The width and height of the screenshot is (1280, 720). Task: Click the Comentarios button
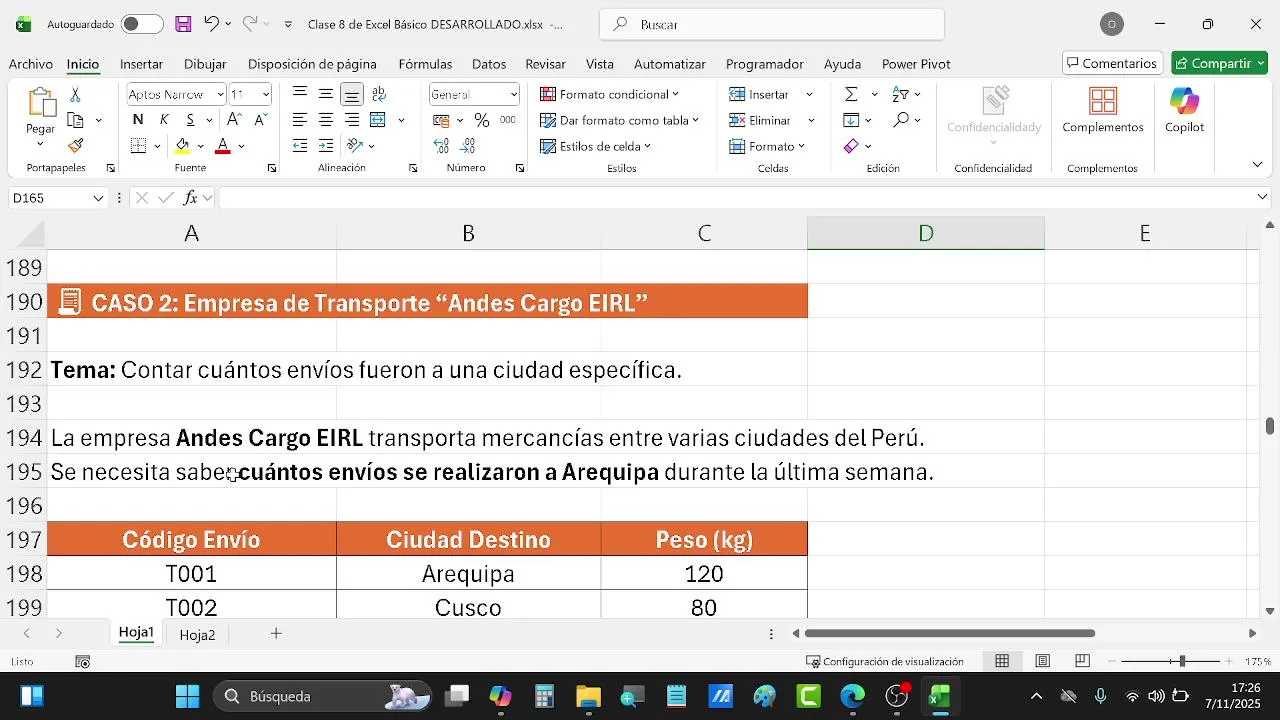pyautogui.click(x=1112, y=63)
